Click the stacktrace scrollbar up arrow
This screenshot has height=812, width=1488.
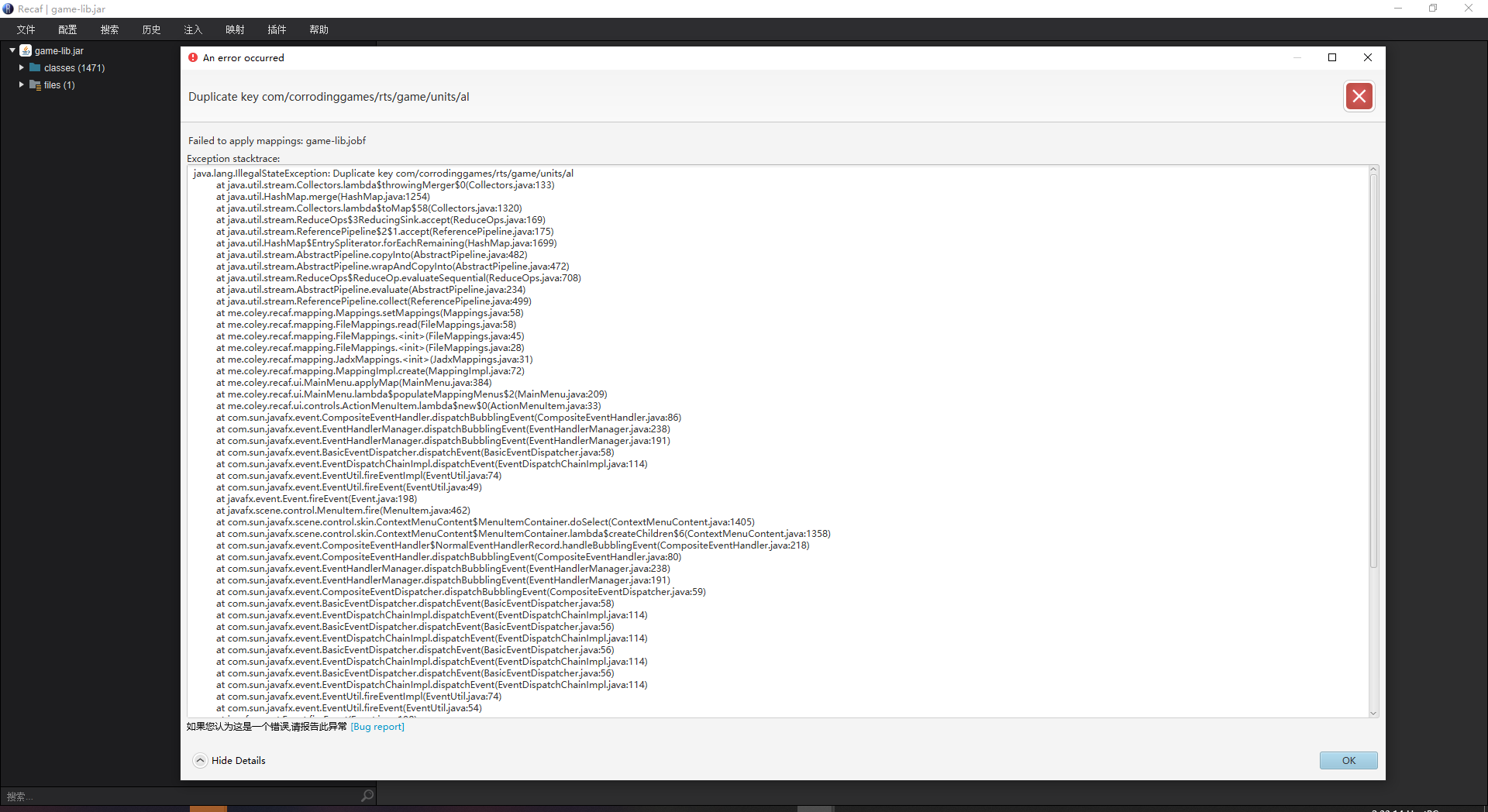tap(1373, 170)
